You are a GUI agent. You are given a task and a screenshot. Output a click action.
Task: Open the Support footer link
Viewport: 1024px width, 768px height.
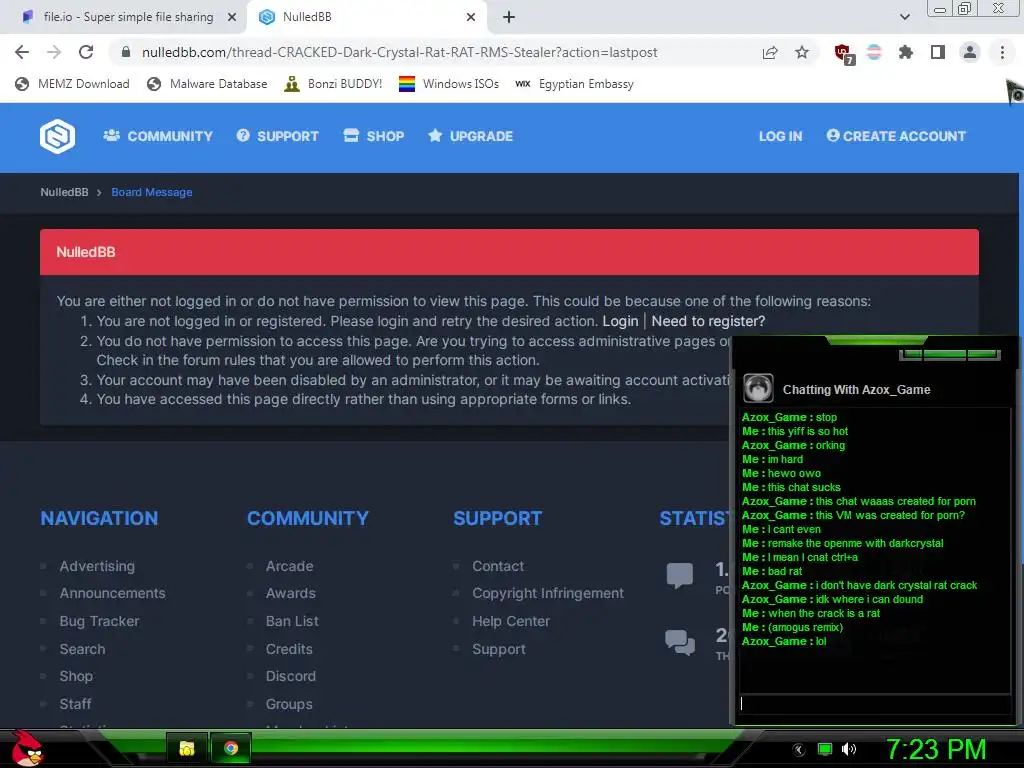(498, 649)
